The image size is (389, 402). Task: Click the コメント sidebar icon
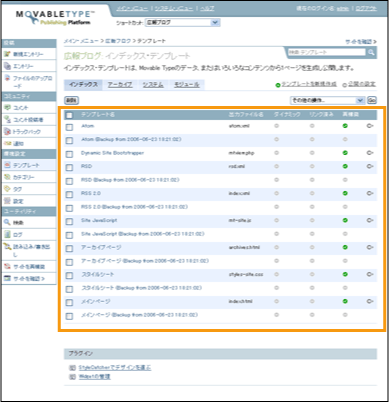(7, 108)
